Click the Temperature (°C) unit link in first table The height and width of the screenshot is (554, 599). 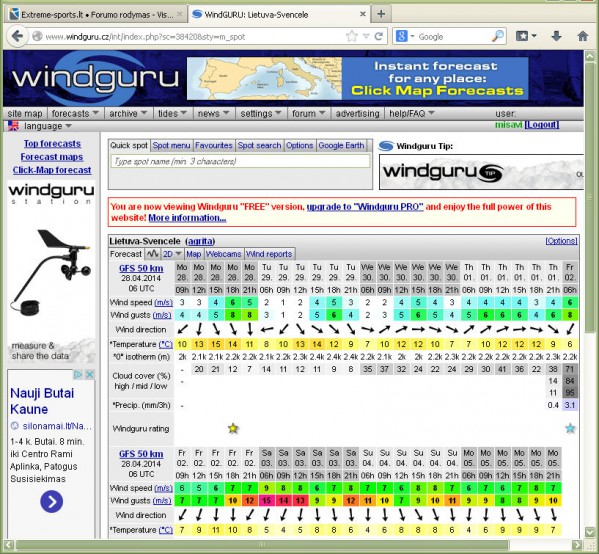[x=166, y=344]
